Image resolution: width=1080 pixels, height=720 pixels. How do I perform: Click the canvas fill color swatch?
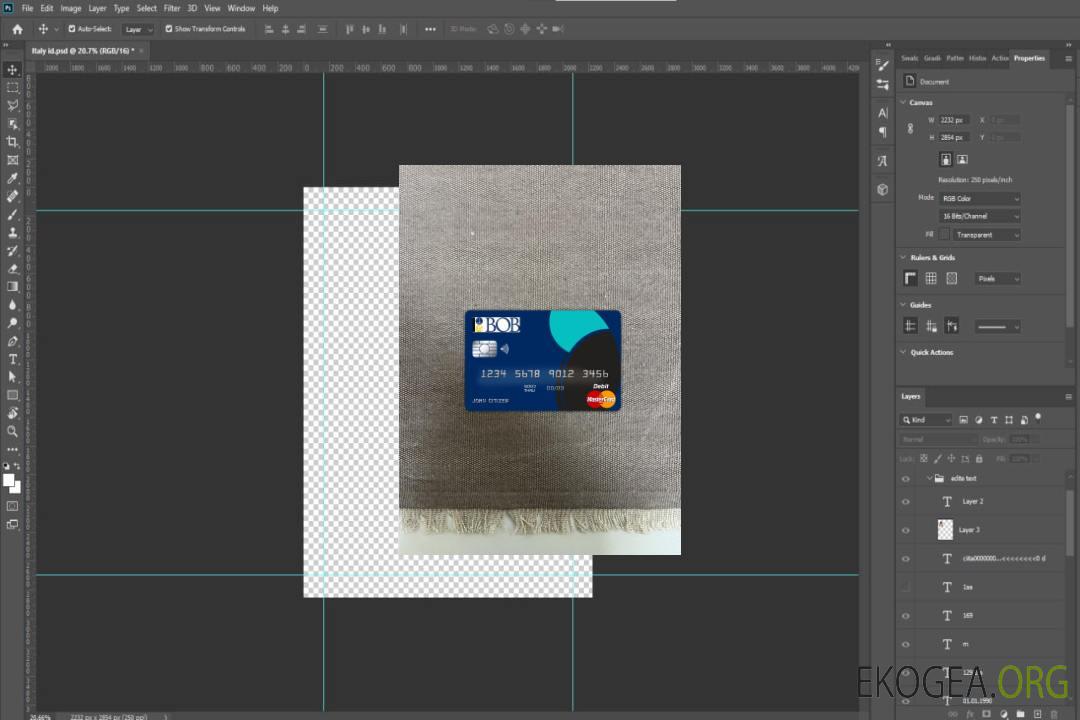click(x=945, y=234)
